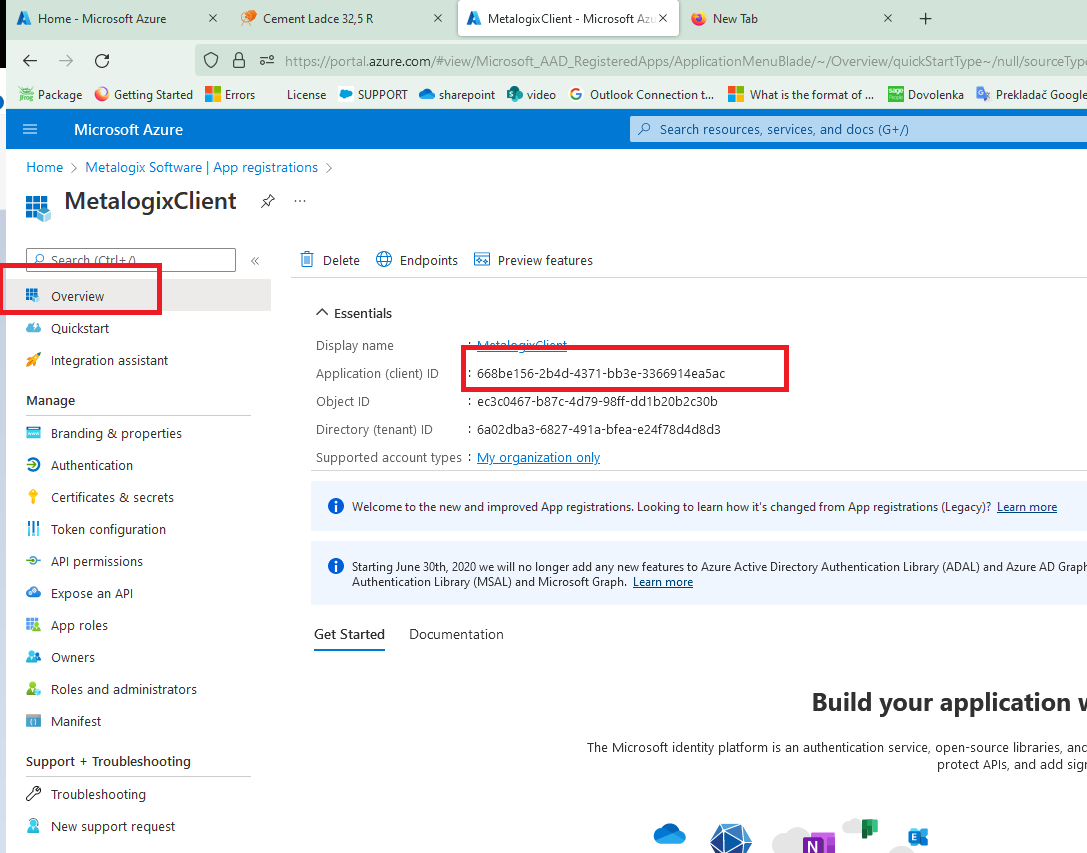Click the My organization only link
1087x853 pixels.
point(539,458)
